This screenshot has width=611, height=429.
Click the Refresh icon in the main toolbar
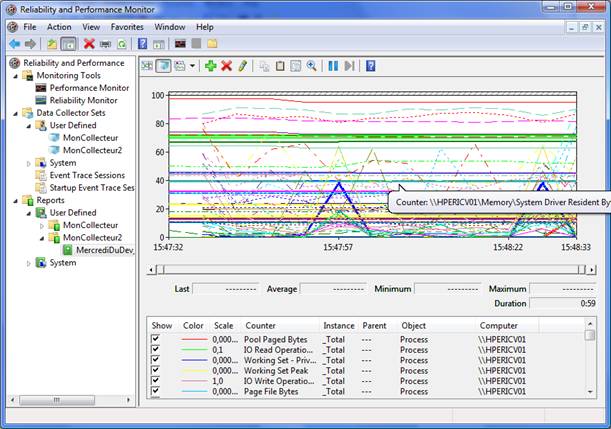pos(122,44)
